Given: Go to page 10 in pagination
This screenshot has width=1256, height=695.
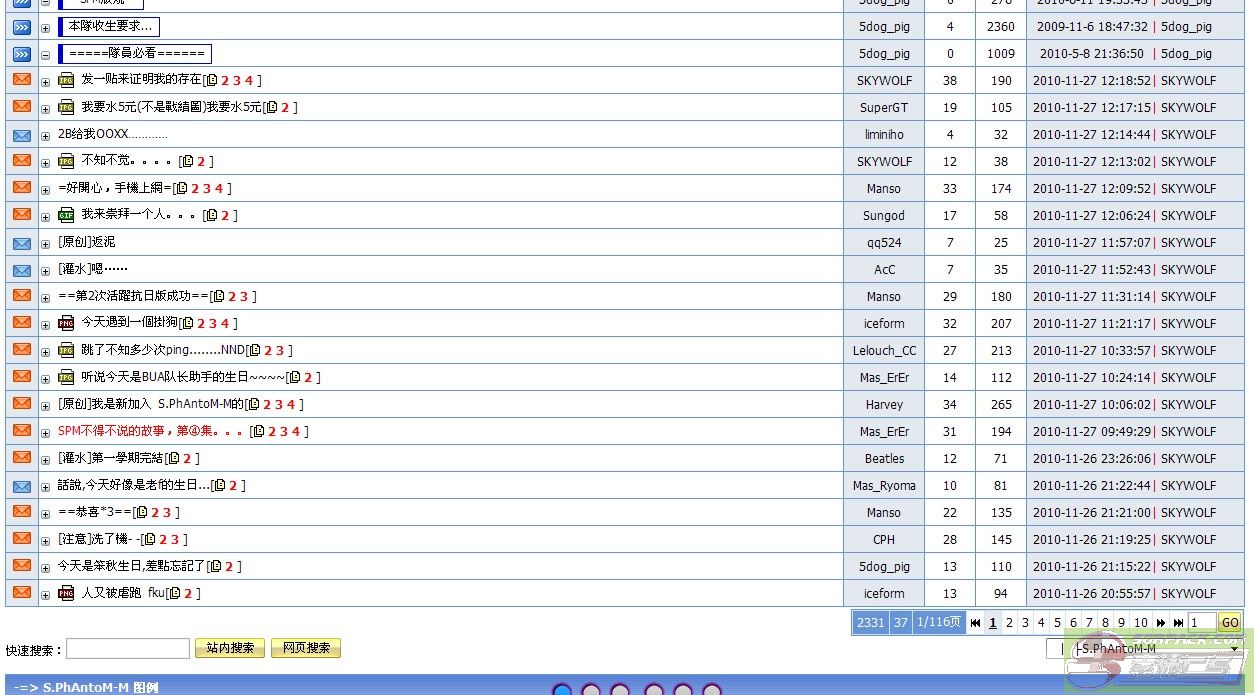Looking at the screenshot, I should (1140, 623).
